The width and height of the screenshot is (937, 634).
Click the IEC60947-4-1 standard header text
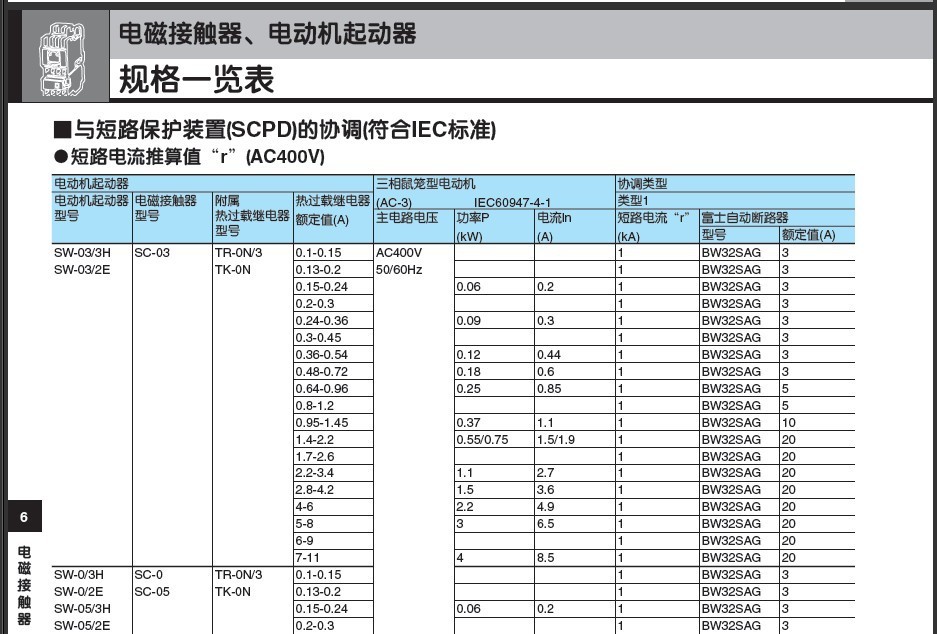click(x=515, y=201)
